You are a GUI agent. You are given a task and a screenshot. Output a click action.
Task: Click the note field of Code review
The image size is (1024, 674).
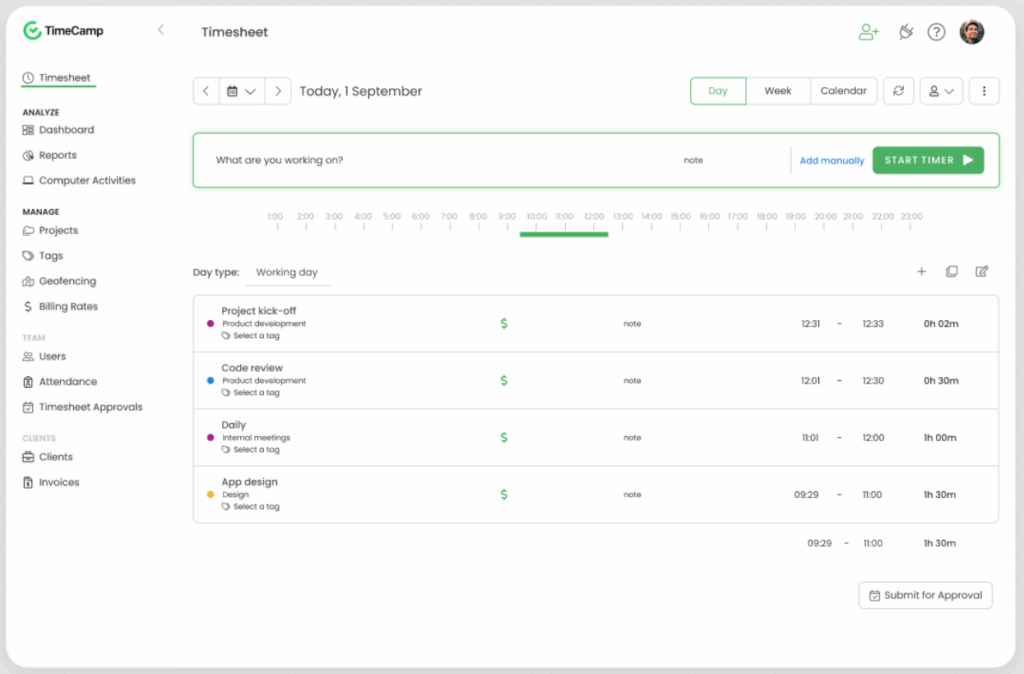click(x=632, y=381)
